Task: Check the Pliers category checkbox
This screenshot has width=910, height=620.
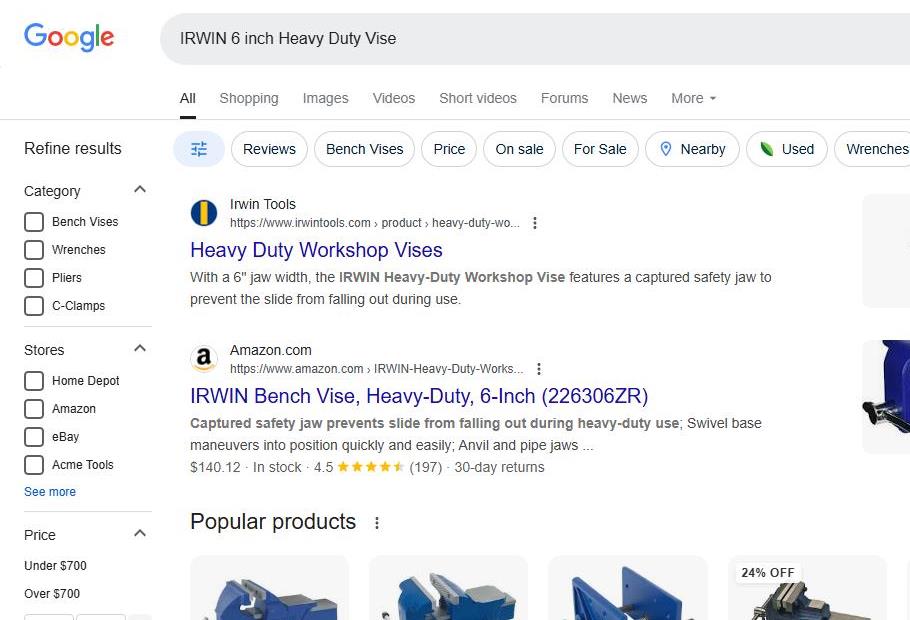Action: [x=34, y=277]
